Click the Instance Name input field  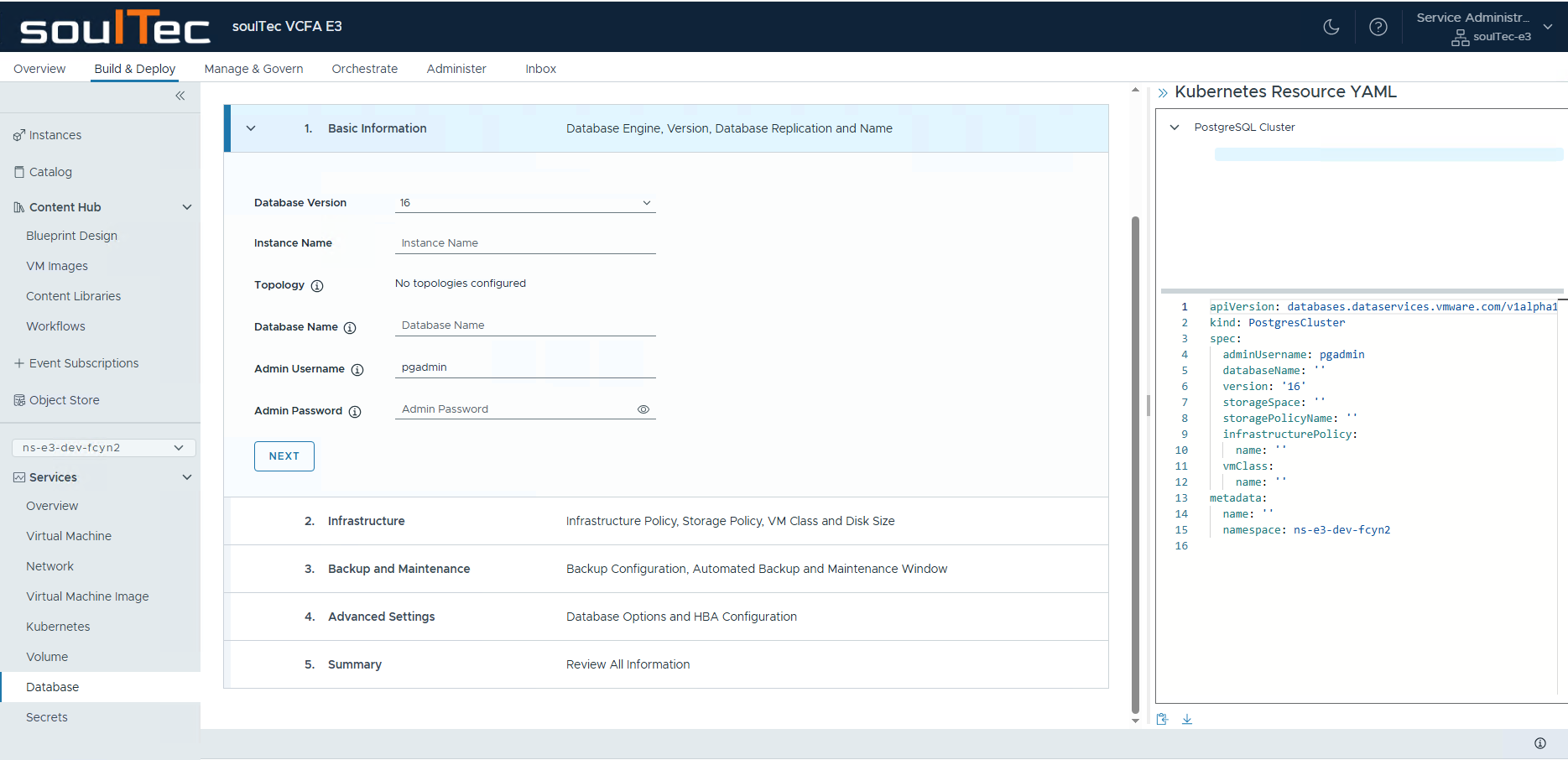[x=524, y=243]
